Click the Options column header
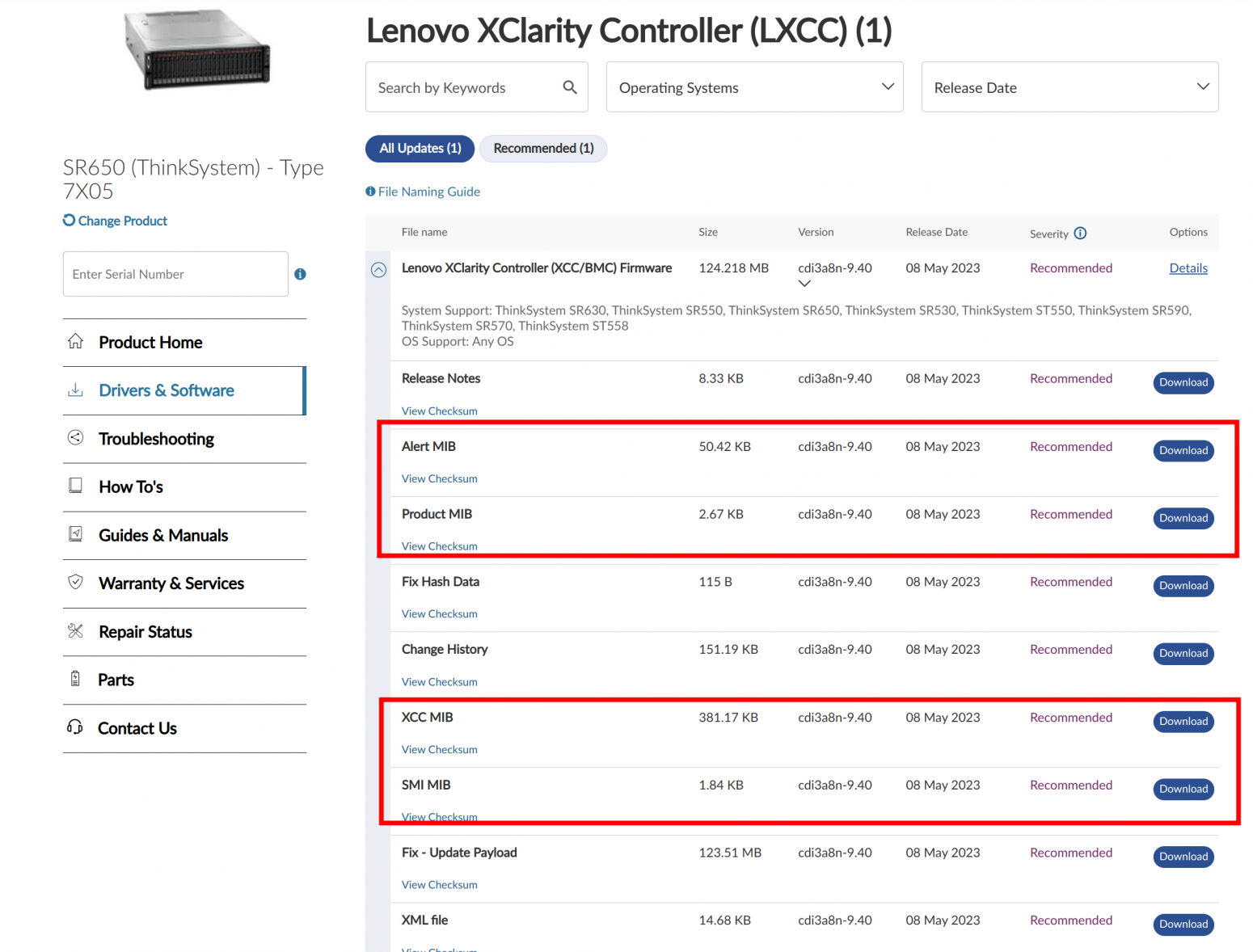The image size is (1253, 952). coord(1188,232)
